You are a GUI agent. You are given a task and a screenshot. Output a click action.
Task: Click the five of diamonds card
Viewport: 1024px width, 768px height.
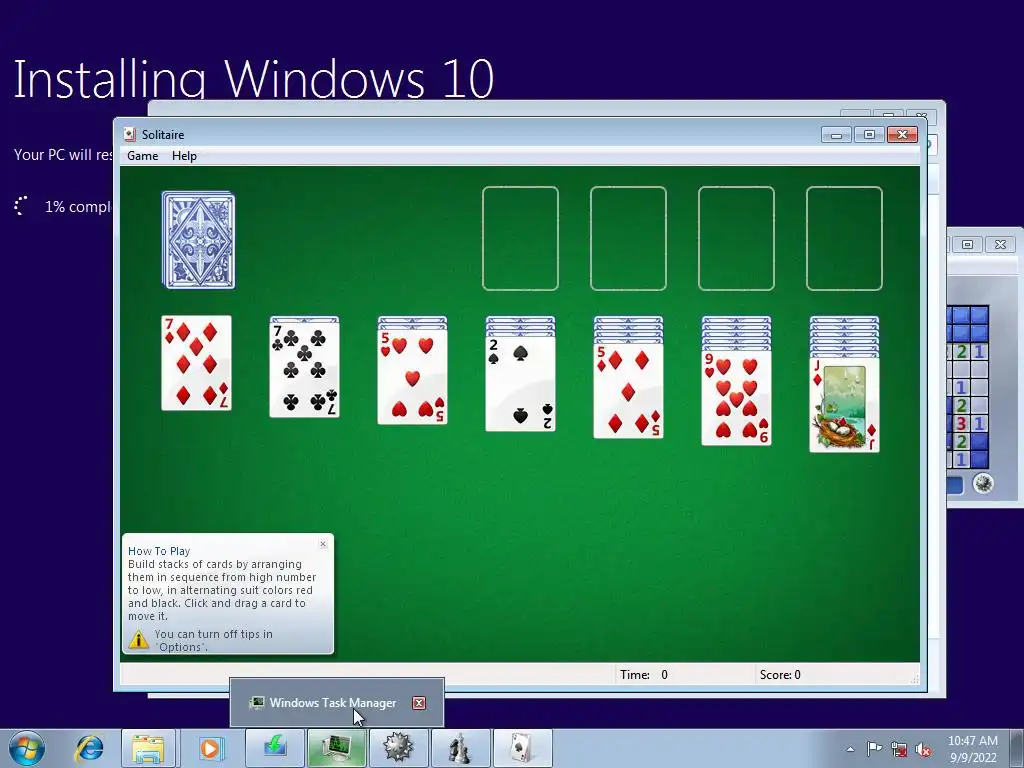(x=628, y=391)
